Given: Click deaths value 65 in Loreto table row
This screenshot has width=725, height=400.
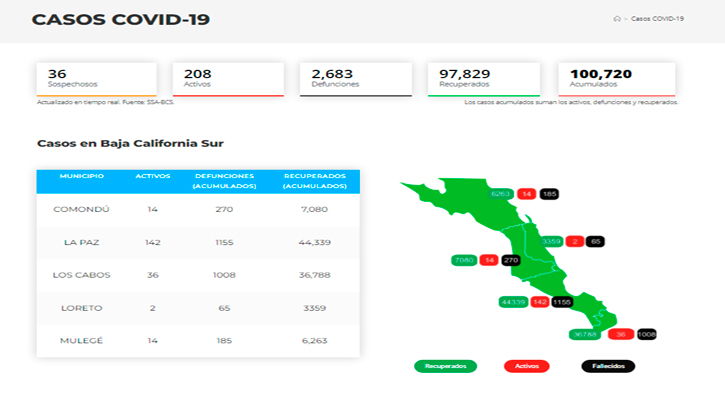Looking at the screenshot, I should [224, 308].
